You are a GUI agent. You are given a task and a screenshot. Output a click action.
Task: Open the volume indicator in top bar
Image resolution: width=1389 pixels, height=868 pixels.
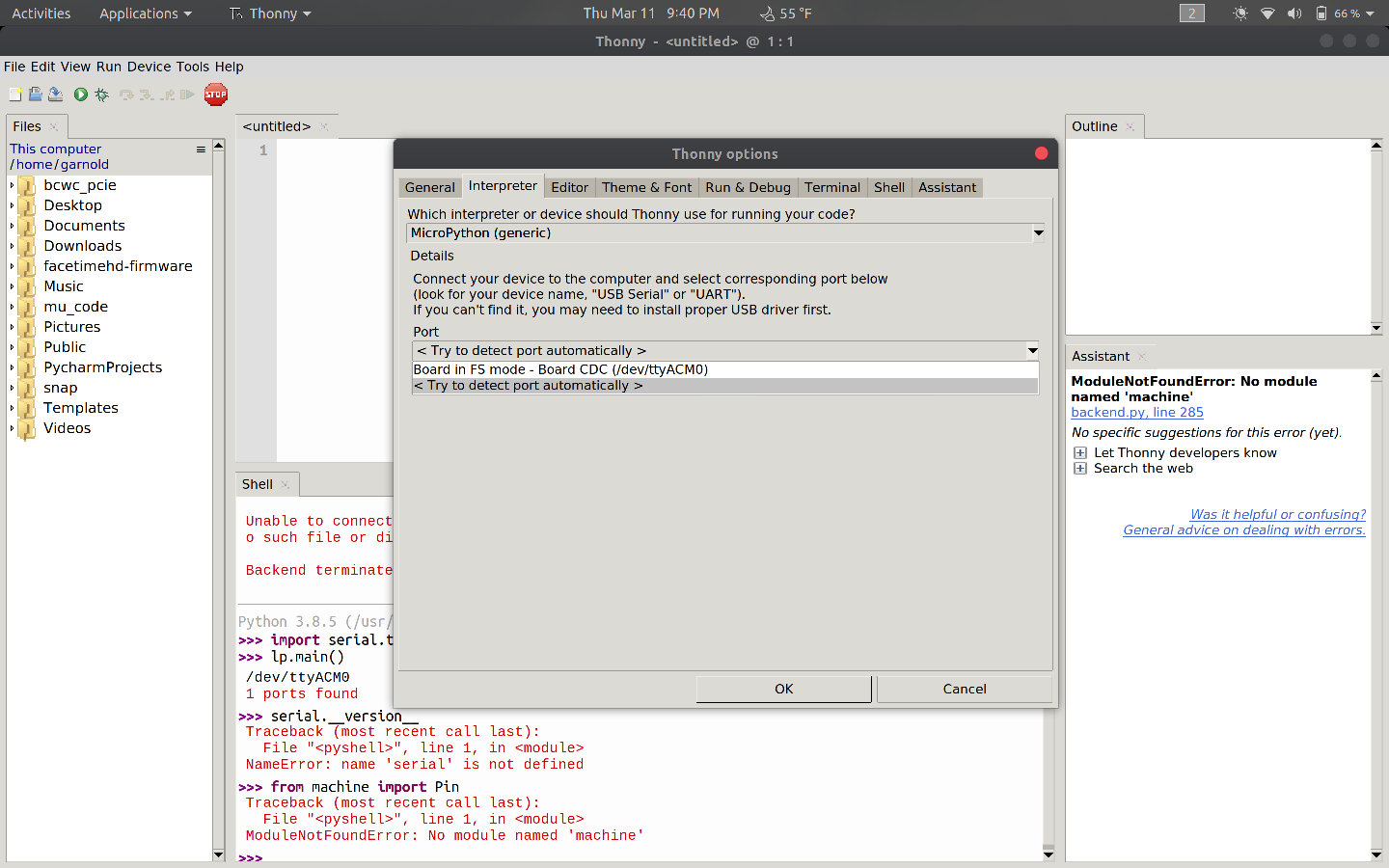click(x=1294, y=14)
